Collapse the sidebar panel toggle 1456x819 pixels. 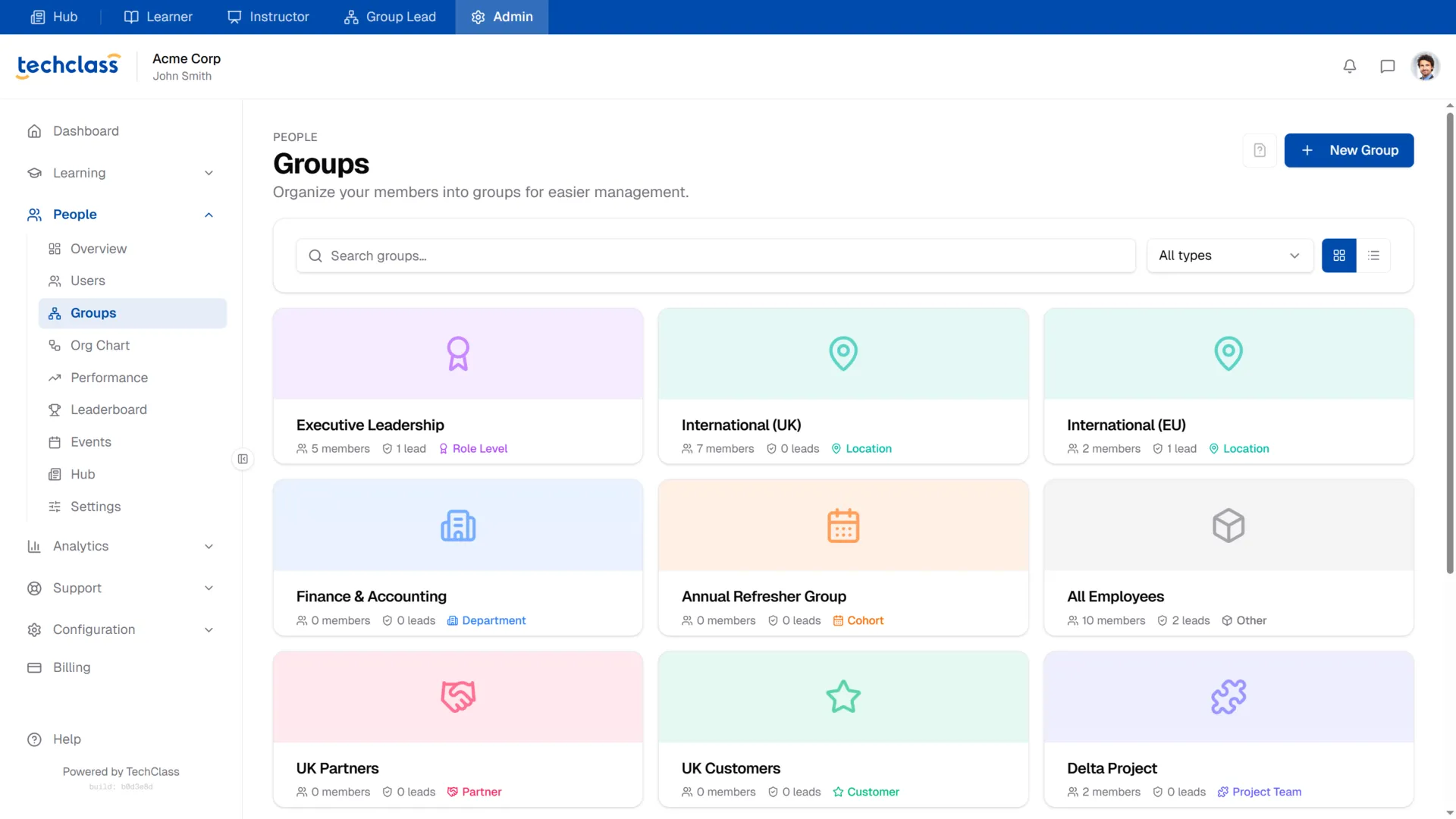click(x=243, y=459)
